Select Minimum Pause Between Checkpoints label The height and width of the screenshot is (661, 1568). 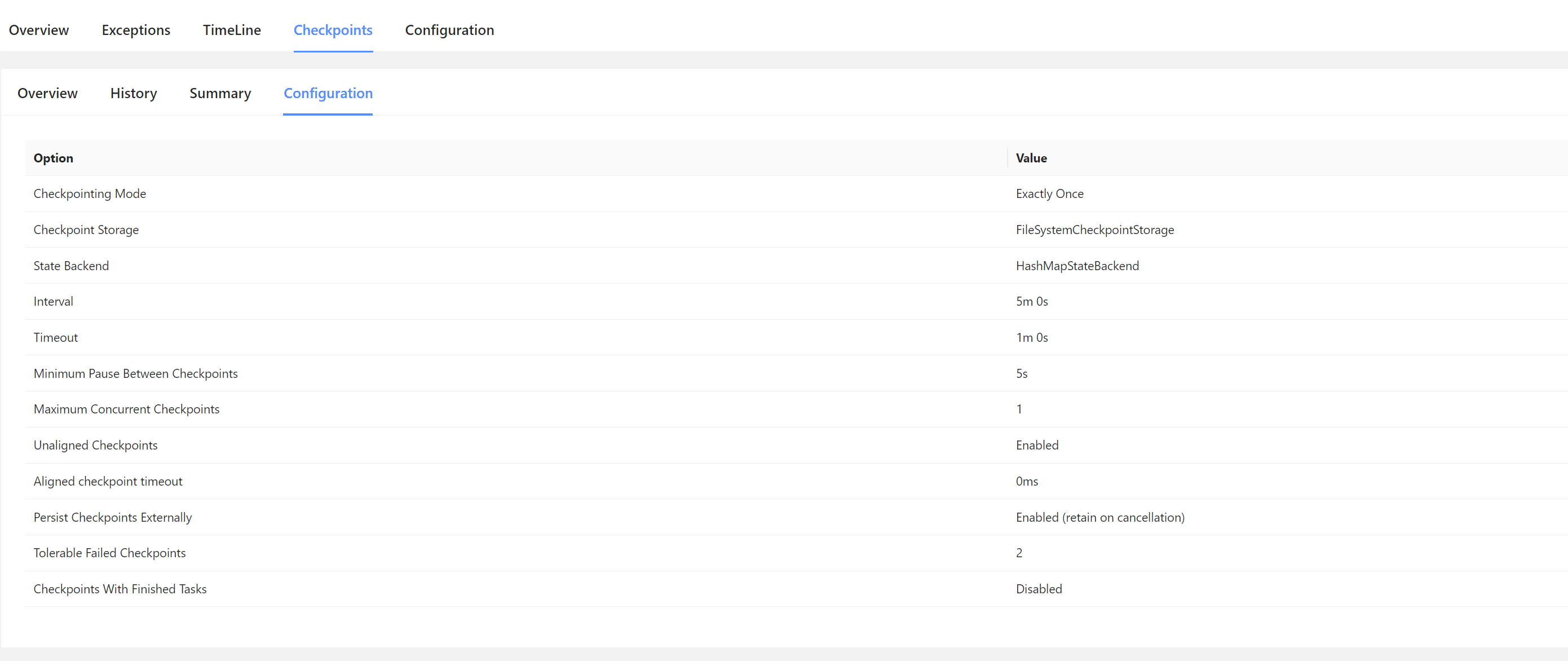point(136,374)
